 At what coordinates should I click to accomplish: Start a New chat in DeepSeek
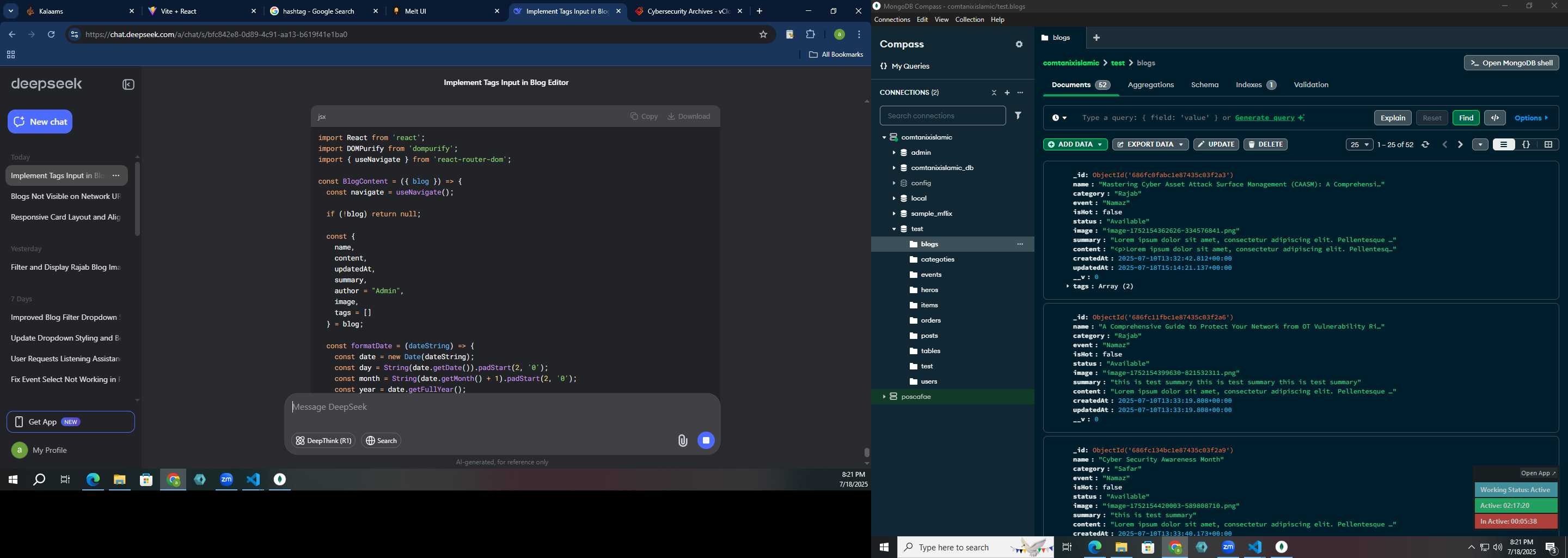pos(40,122)
